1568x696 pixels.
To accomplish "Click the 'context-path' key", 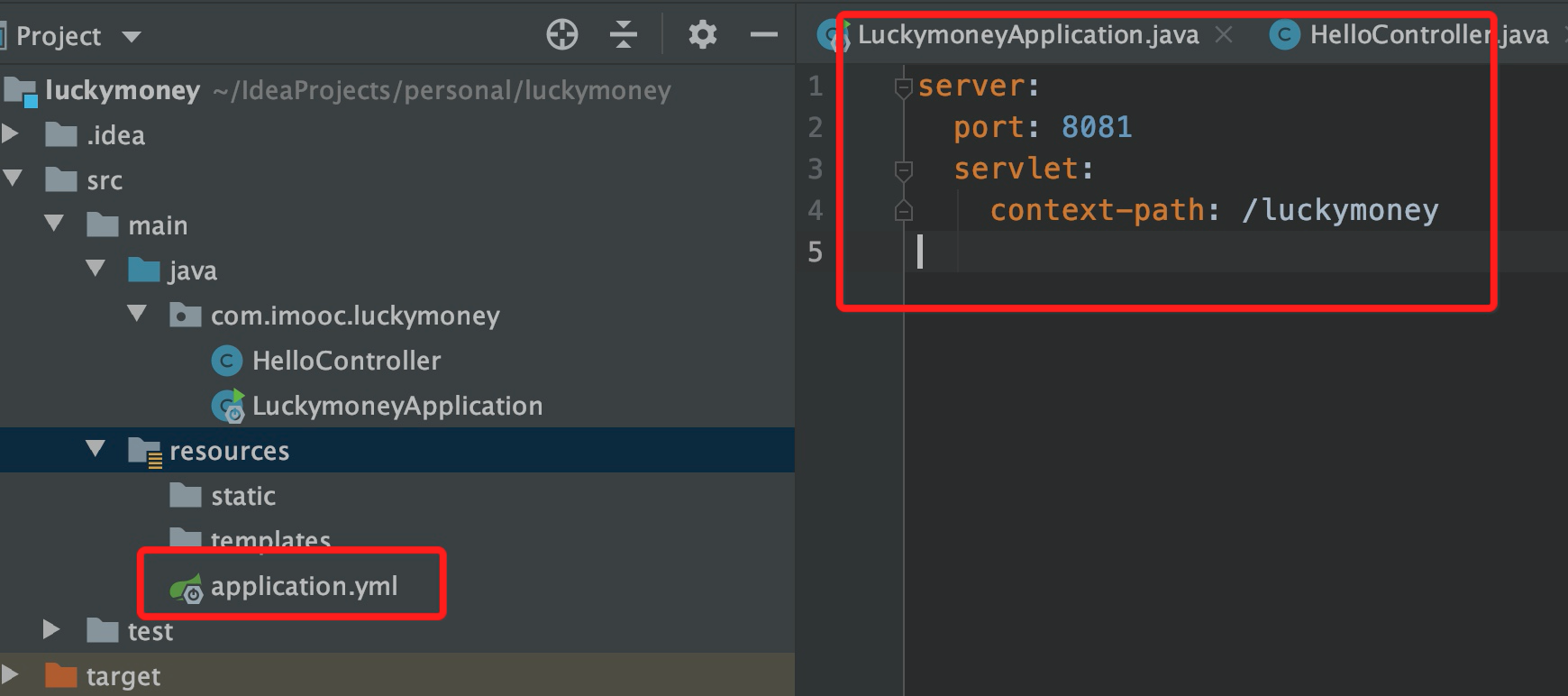I will 1097,210.
